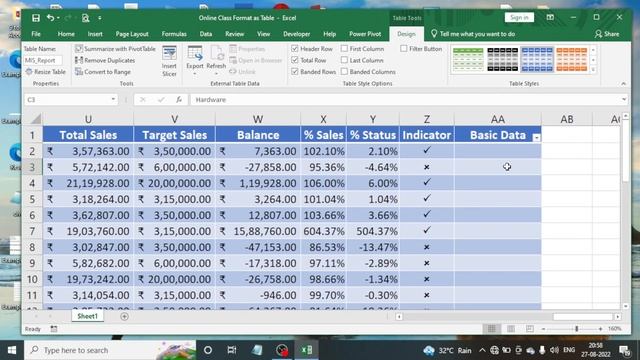The height and width of the screenshot is (360, 640).
Task: Open the Formulas tab
Action: click(174, 34)
